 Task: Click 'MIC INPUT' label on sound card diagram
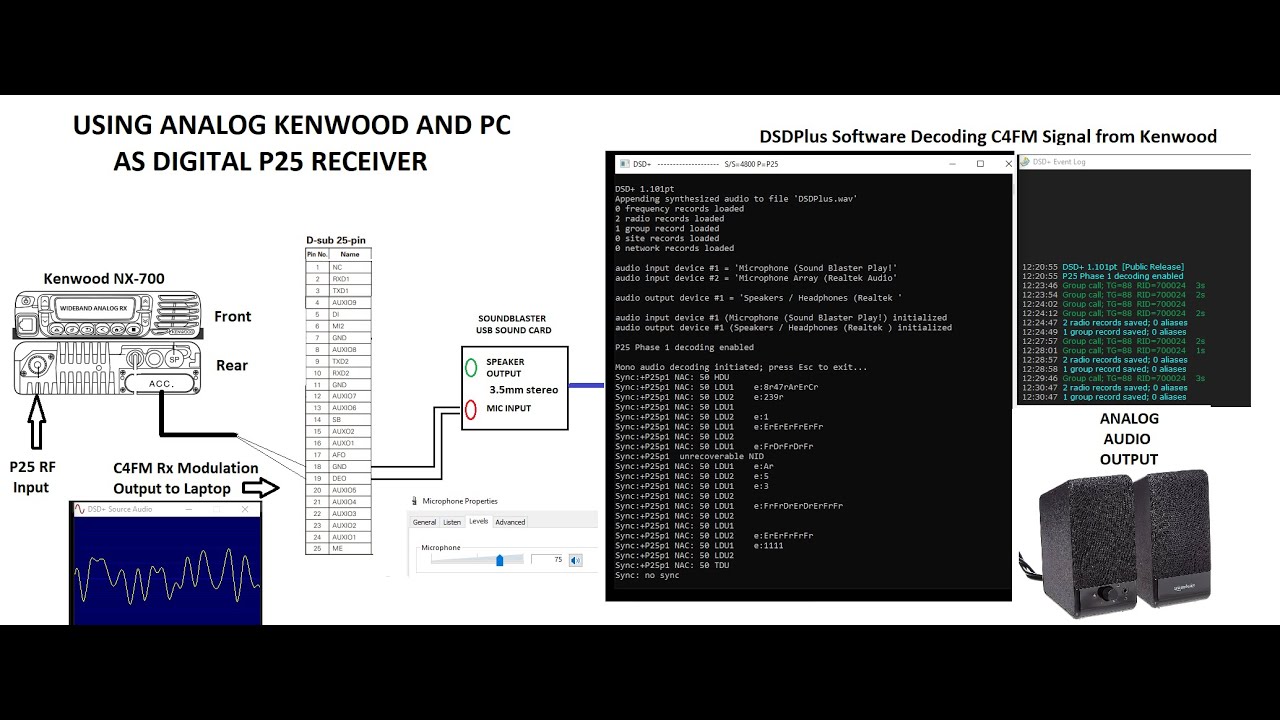(509, 408)
